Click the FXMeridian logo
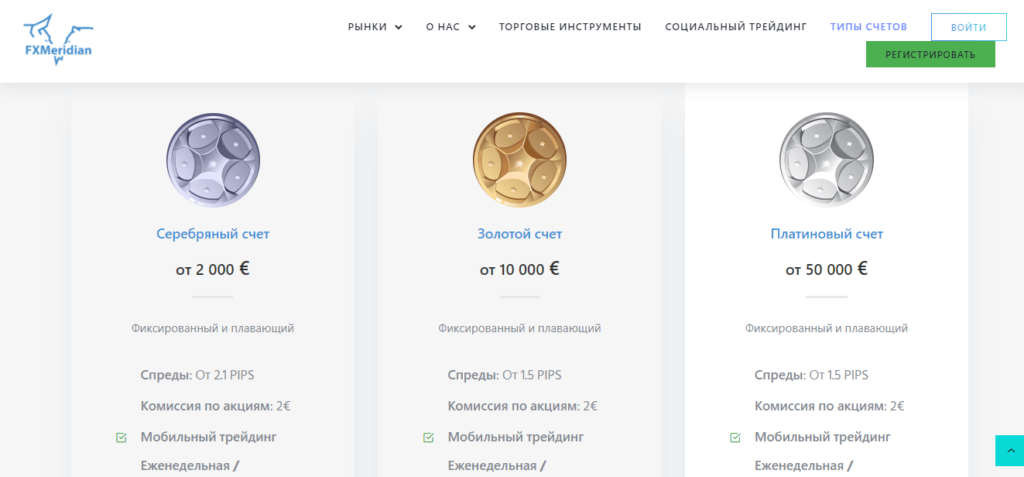 click(58, 40)
